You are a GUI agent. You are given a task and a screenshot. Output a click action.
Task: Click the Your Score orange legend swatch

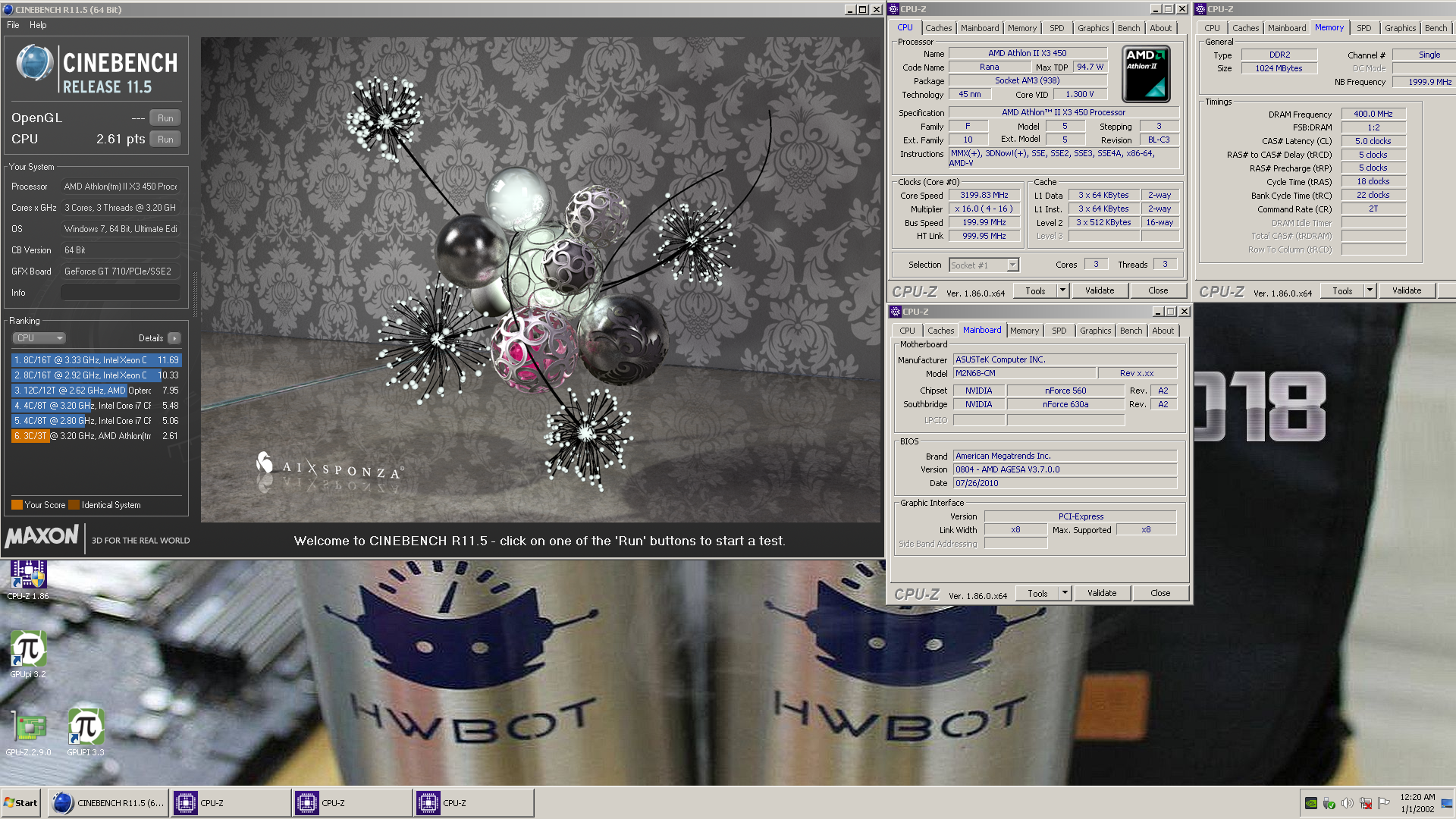(17, 505)
